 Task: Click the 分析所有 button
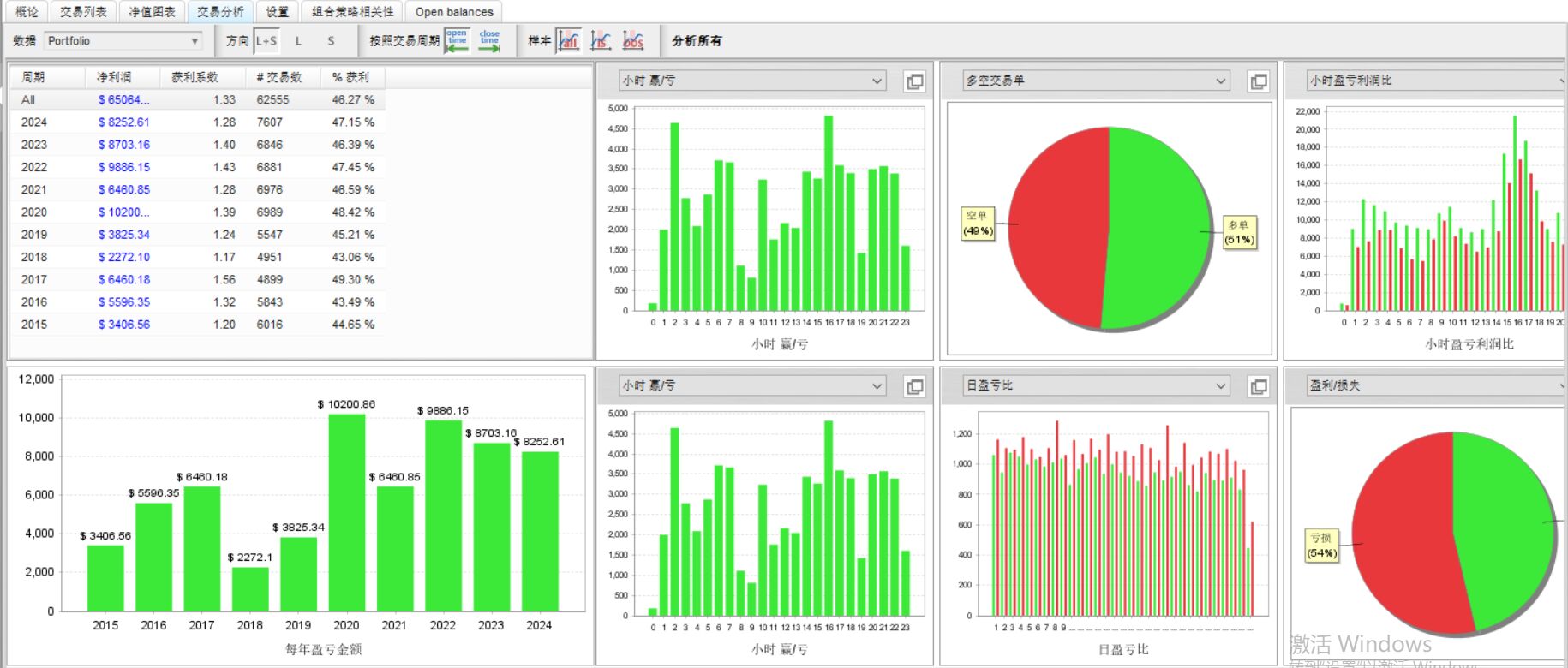click(697, 40)
